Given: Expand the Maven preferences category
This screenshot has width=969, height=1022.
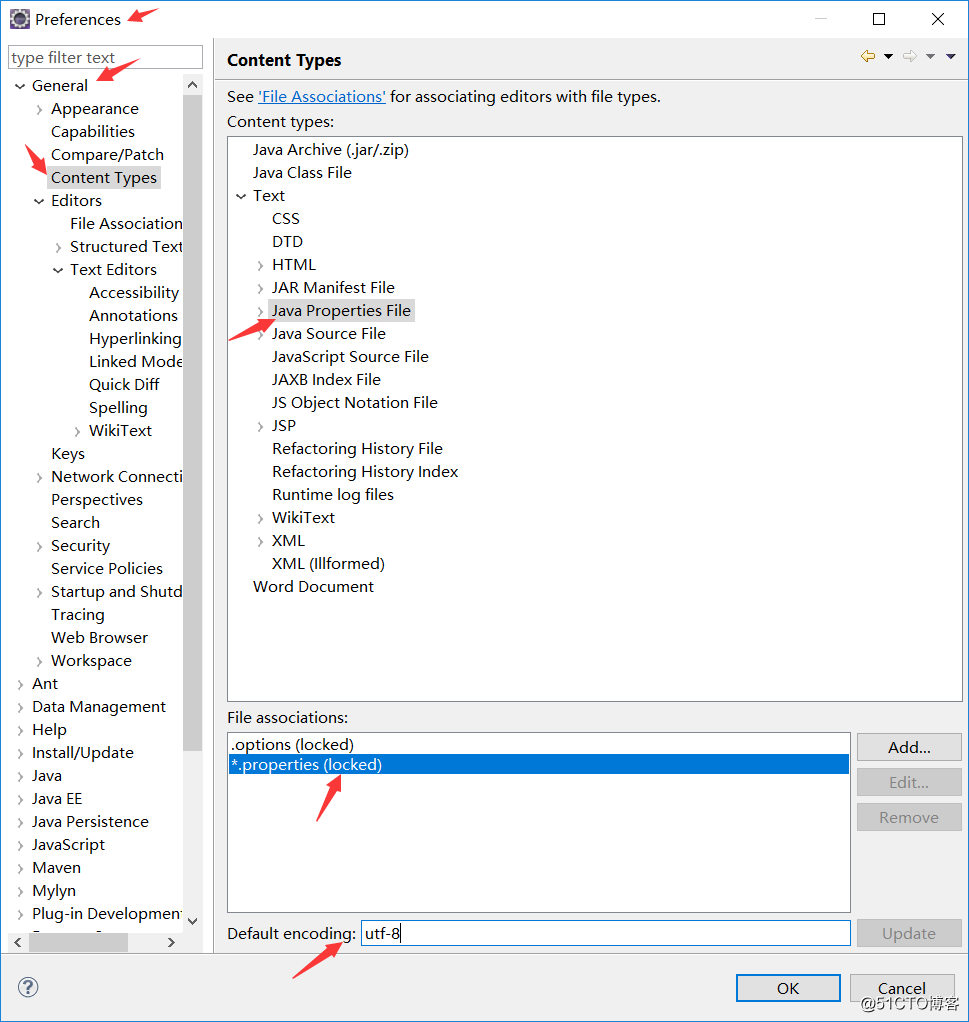Looking at the screenshot, I should tap(20, 868).
